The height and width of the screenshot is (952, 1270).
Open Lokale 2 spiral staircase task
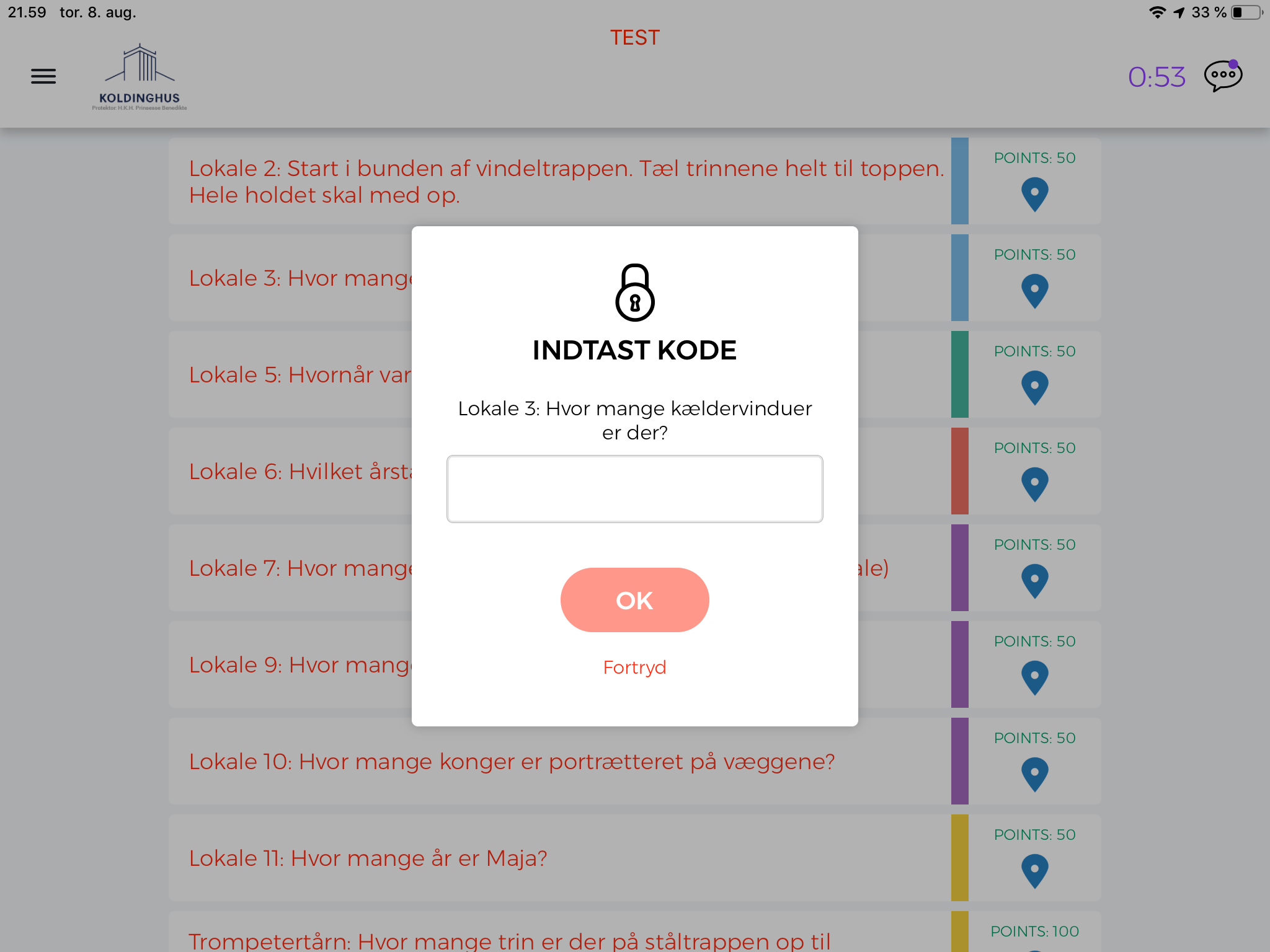566,181
